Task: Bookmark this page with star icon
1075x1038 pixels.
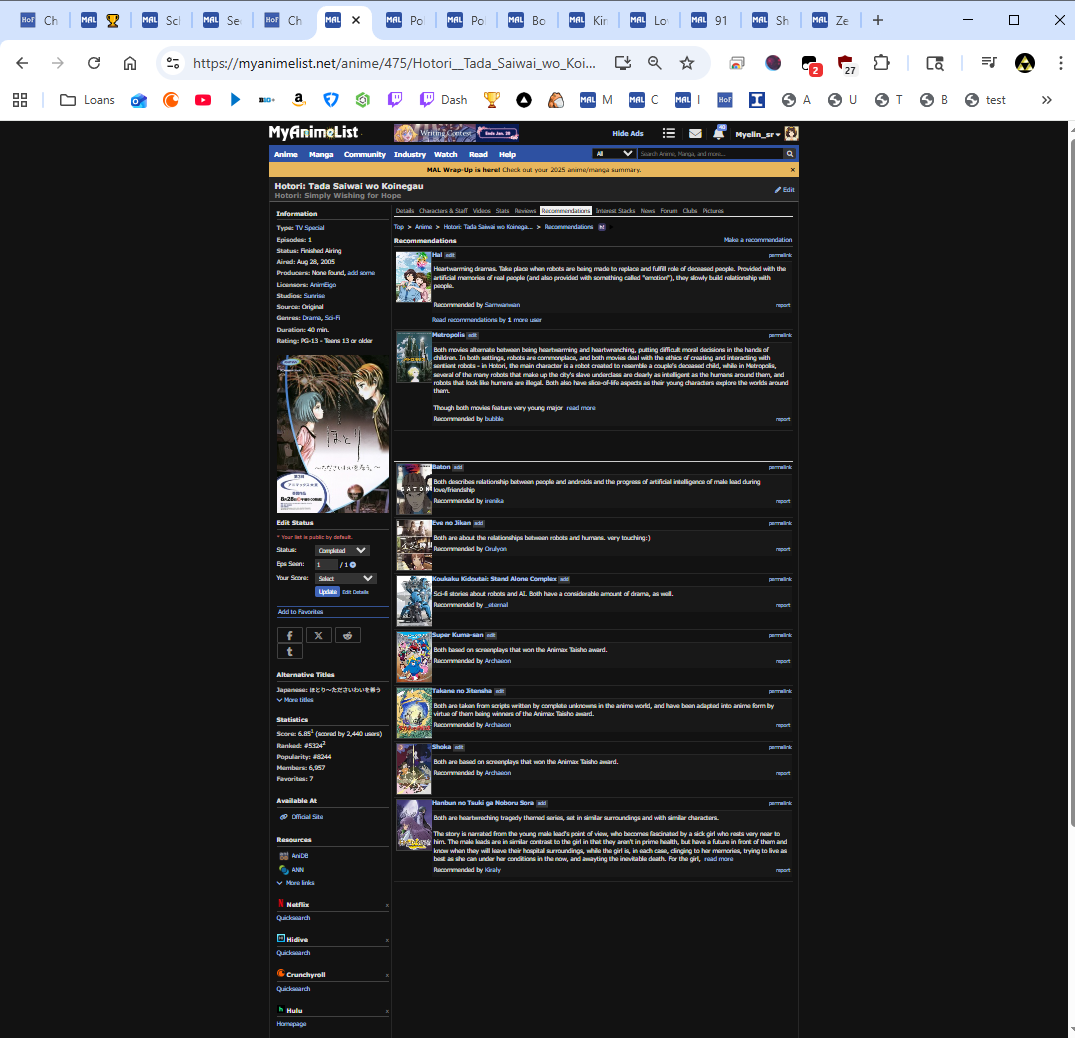Action: click(x=686, y=63)
